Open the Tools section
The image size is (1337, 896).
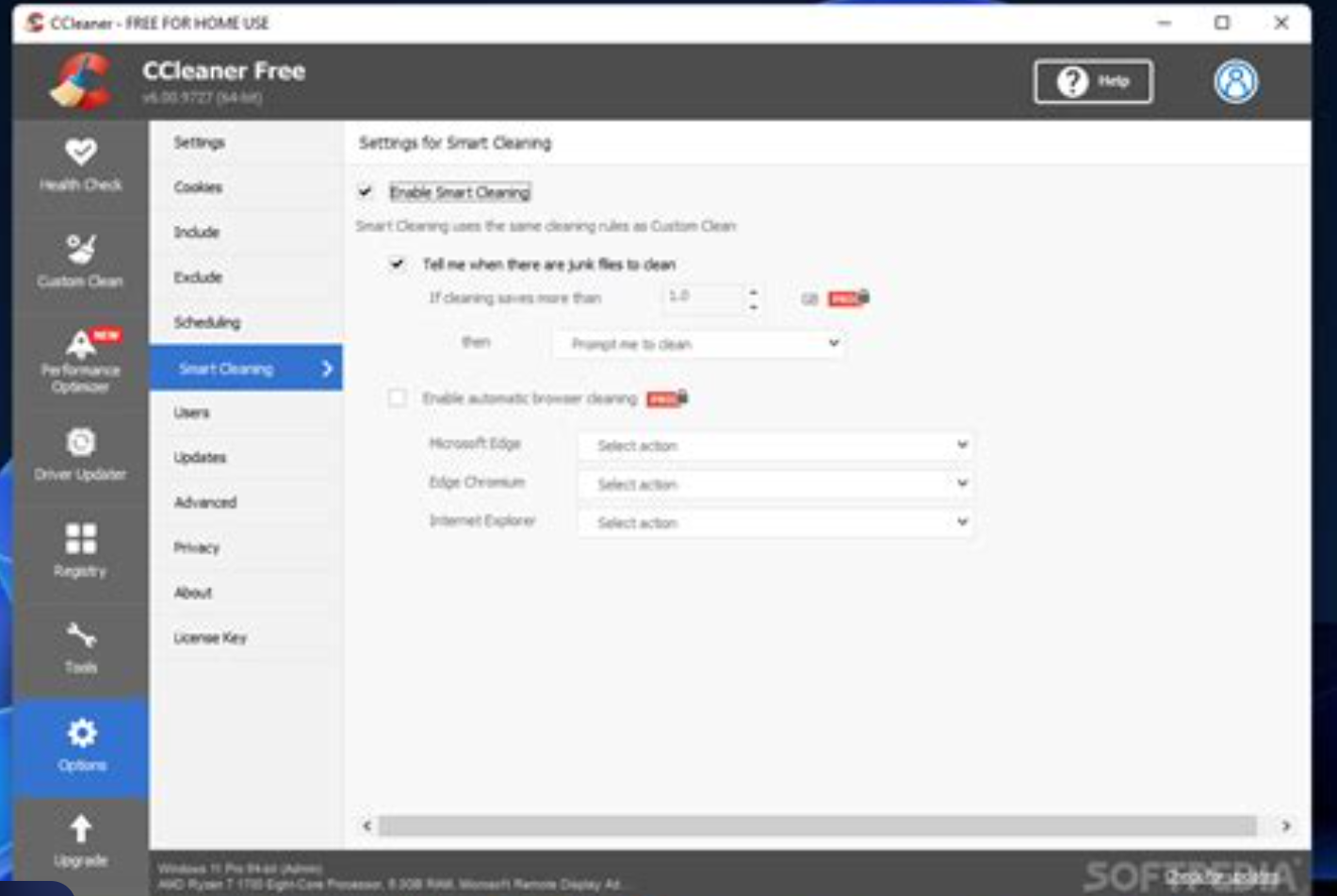click(80, 648)
